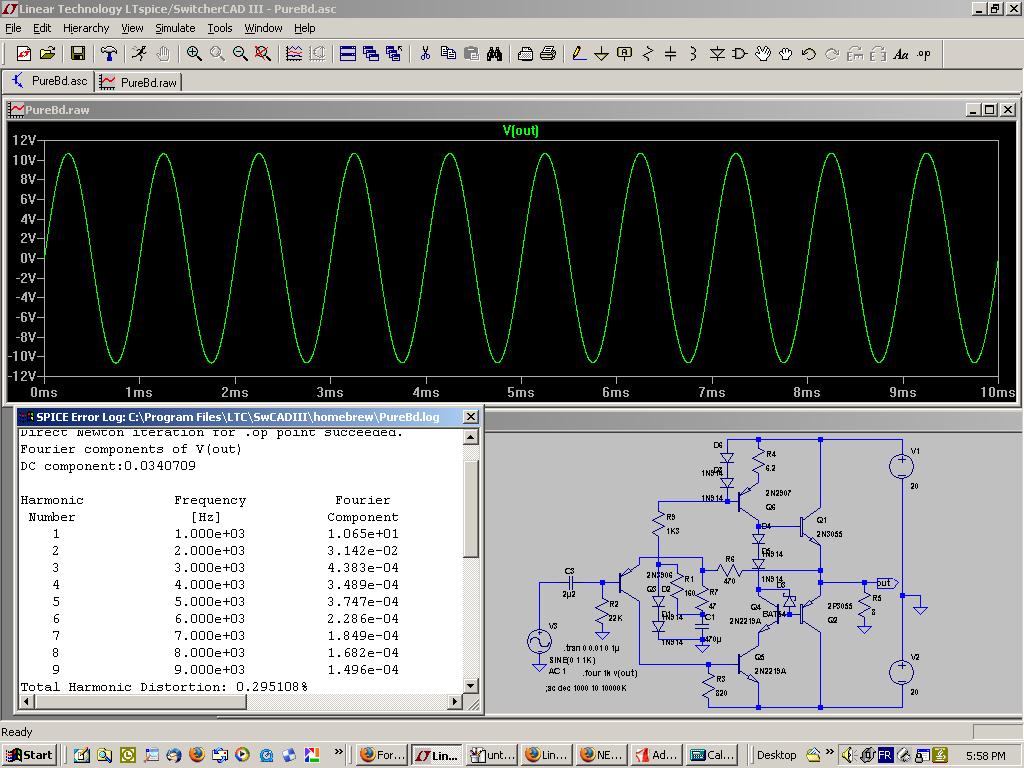Image resolution: width=1024 pixels, height=768 pixels.
Task: Click the Zoom In magnifier icon
Action: point(194,54)
